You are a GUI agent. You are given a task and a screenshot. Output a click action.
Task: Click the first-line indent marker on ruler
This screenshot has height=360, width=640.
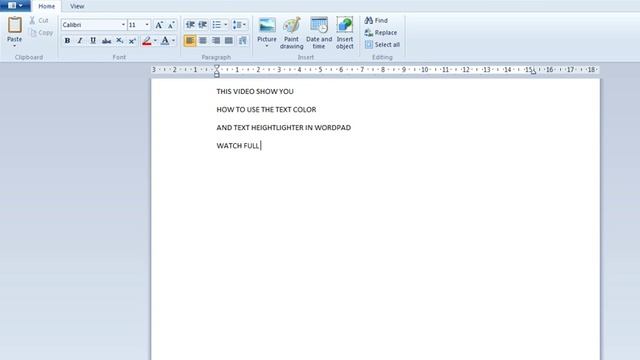click(x=217, y=67)
